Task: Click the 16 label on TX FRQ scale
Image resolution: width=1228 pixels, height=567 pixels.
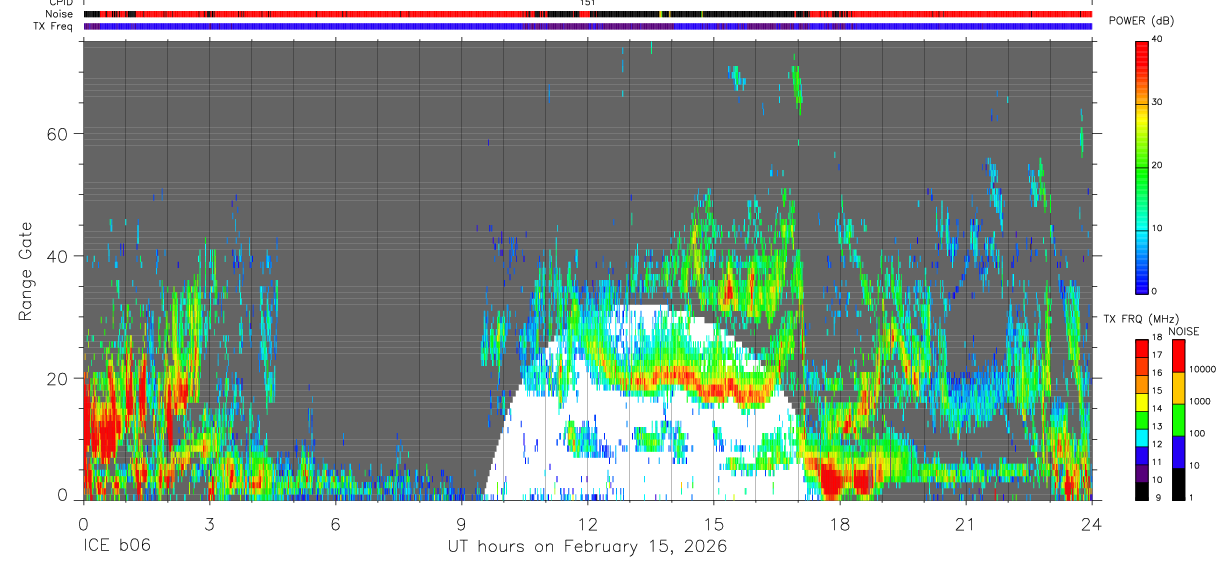Action: click(x=1157, y=373)
